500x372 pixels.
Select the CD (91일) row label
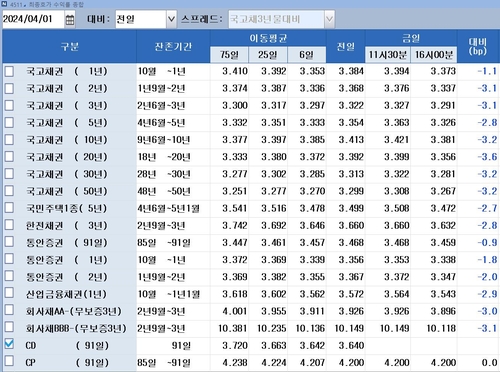click(x=67, y=345)
